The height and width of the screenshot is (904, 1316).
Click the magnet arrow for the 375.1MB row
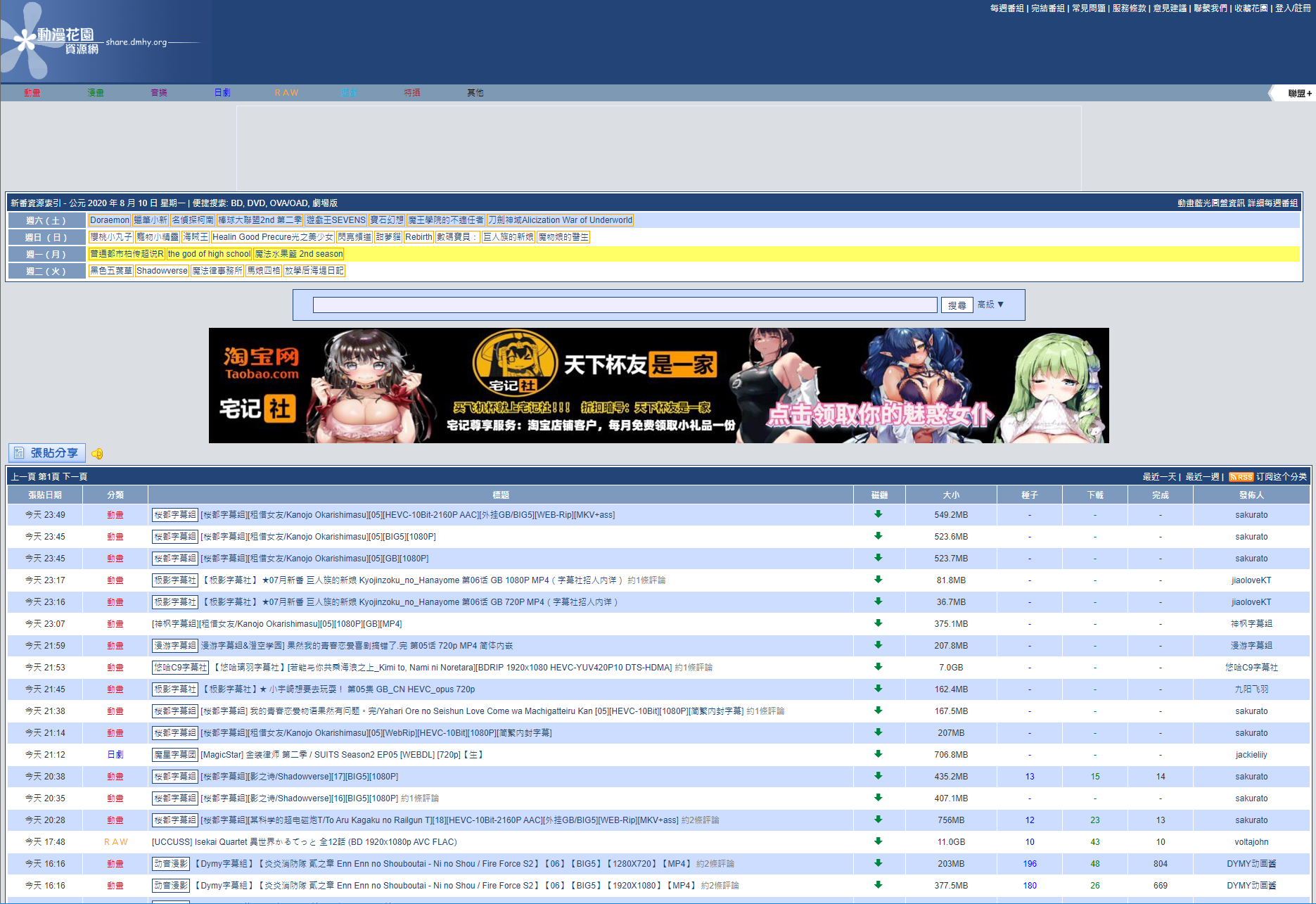click(879, 623)
